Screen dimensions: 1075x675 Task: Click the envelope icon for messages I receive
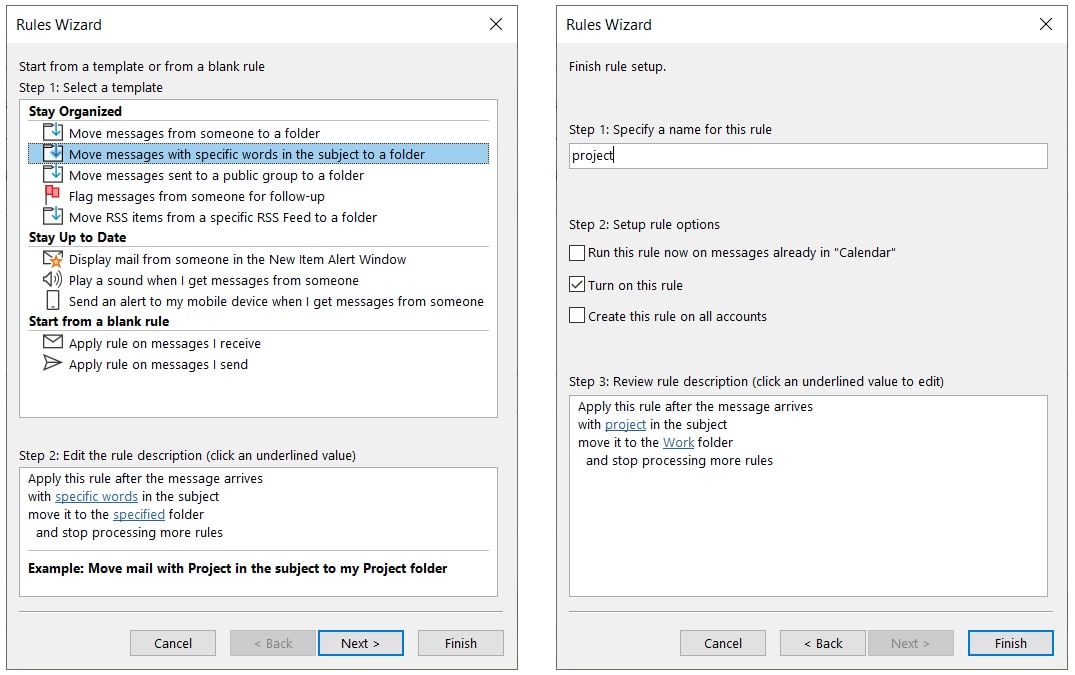point(57,342)
